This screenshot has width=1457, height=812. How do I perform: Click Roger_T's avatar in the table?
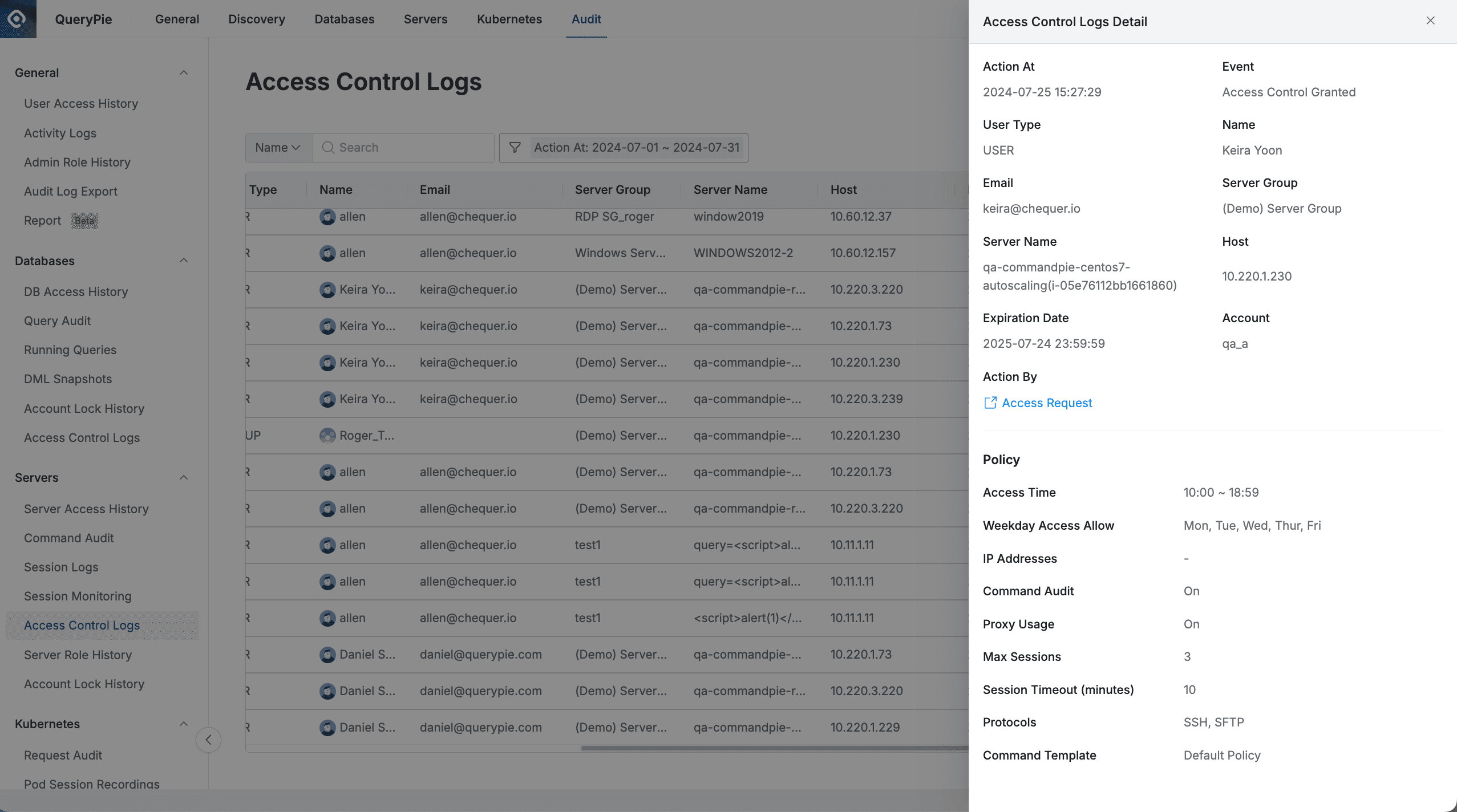[x=327, y=435]
